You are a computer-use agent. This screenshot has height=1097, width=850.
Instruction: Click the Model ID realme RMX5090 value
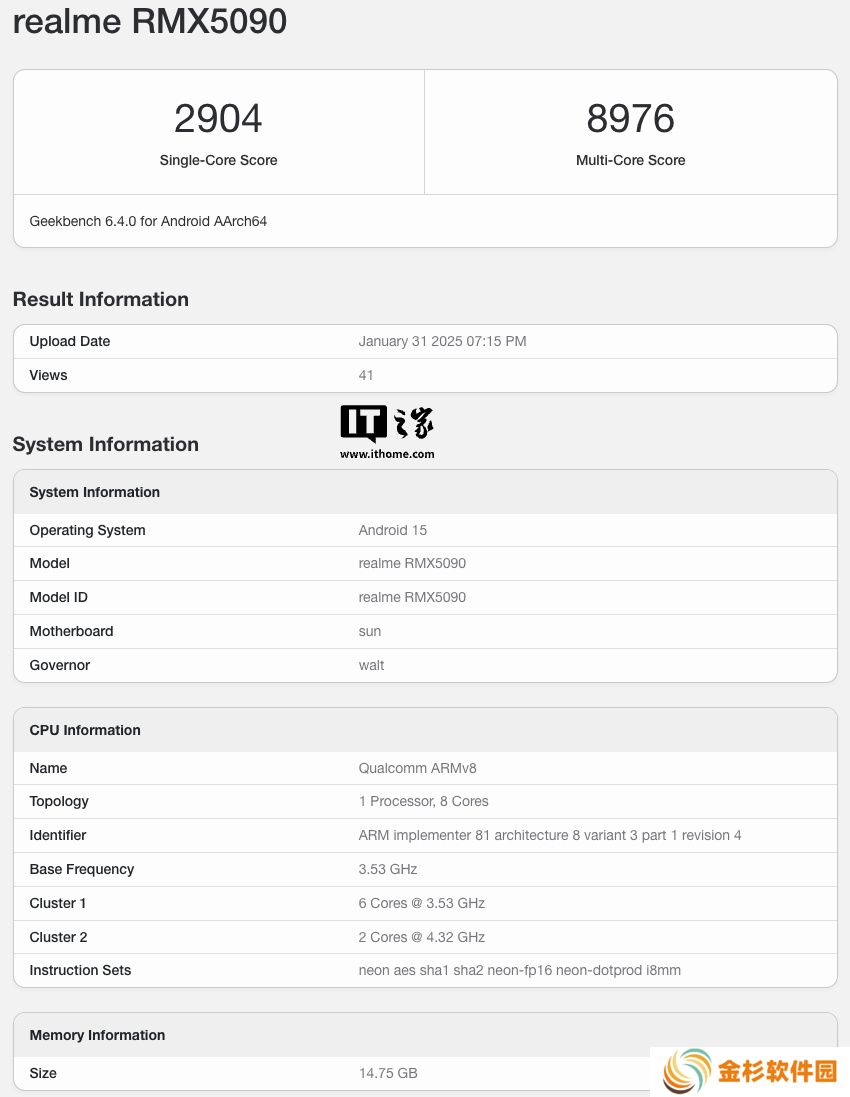(x=412, y=597)
